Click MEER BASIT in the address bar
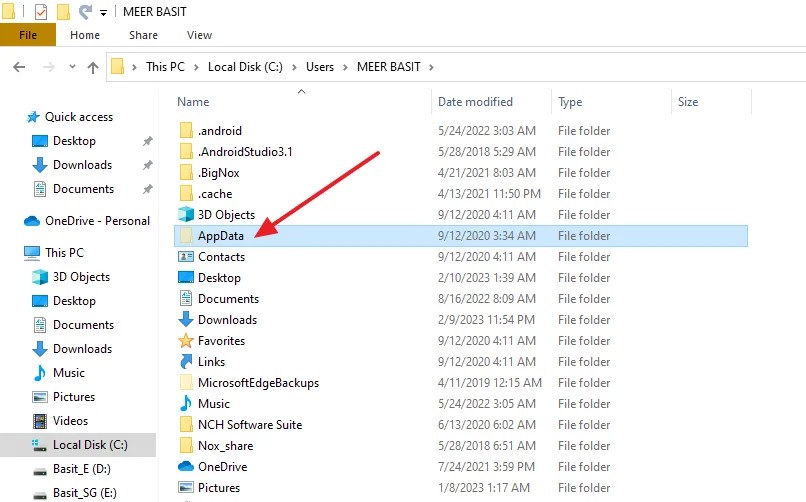 click(x=389, y=67)
